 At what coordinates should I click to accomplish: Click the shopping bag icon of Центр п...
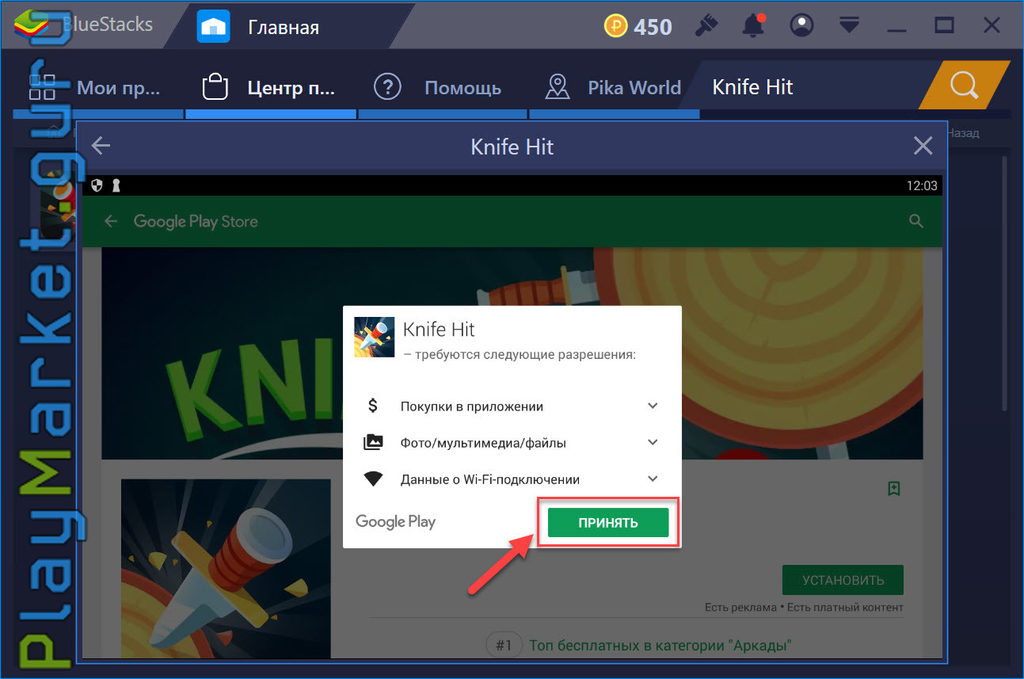point(215,86)
